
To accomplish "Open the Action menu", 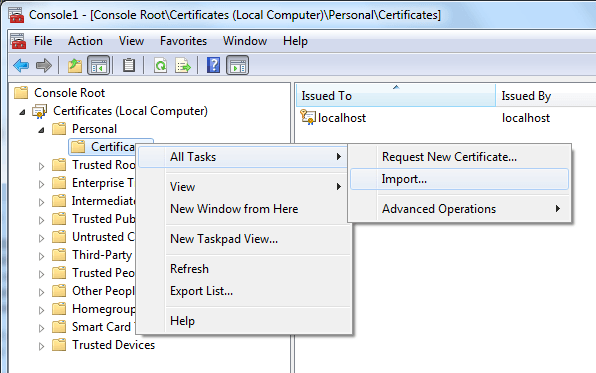I will (x=86, y=41).
